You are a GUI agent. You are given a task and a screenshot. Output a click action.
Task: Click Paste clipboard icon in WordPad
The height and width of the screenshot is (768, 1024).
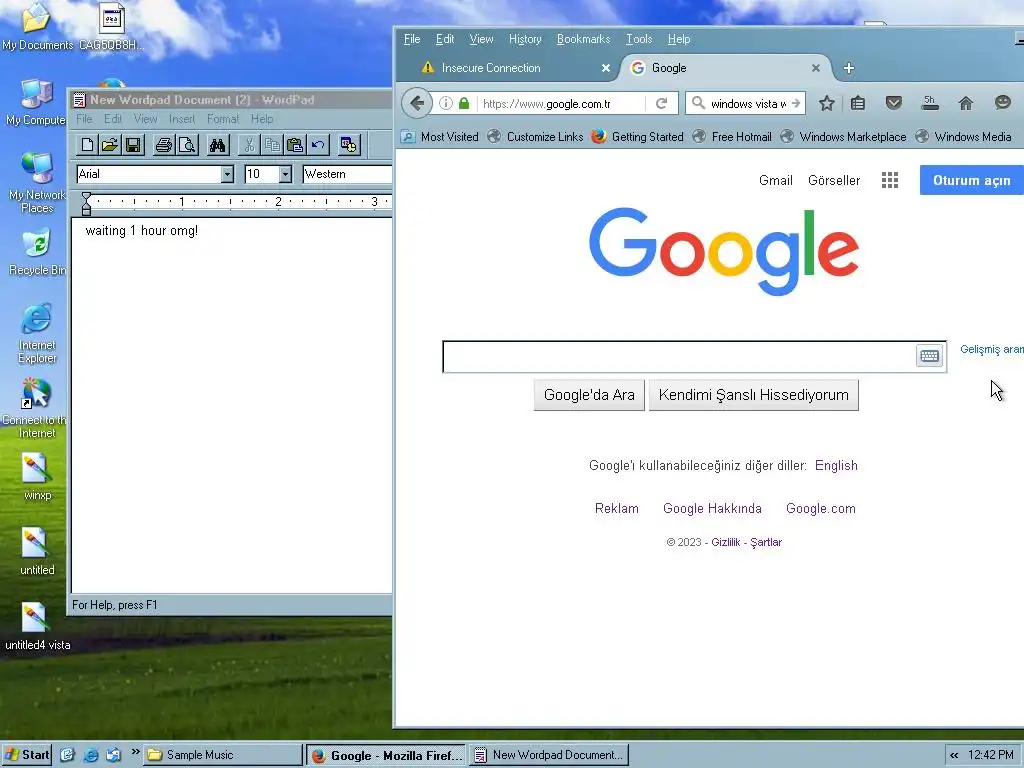295,145
